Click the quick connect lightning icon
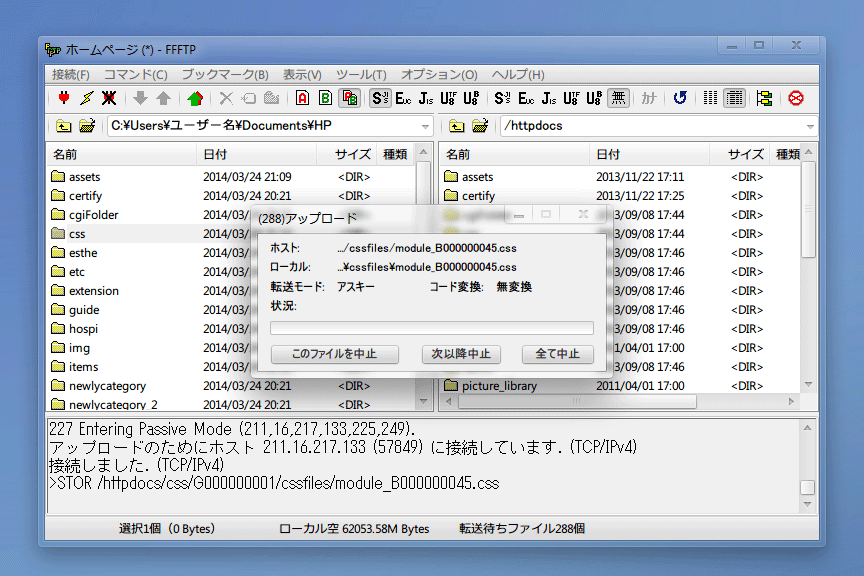 point(86,98)
